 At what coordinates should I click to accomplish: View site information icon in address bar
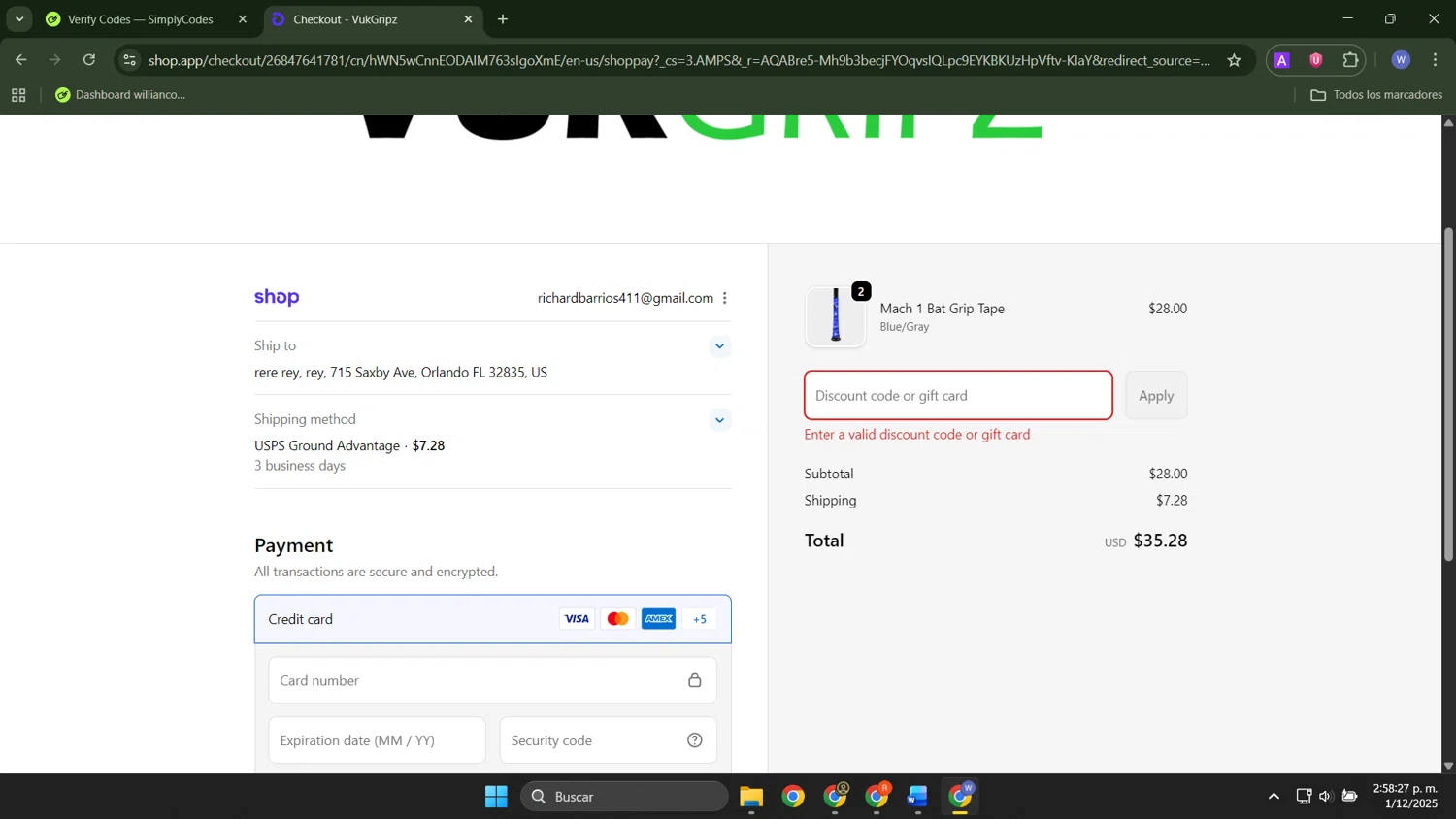(130, 60)
